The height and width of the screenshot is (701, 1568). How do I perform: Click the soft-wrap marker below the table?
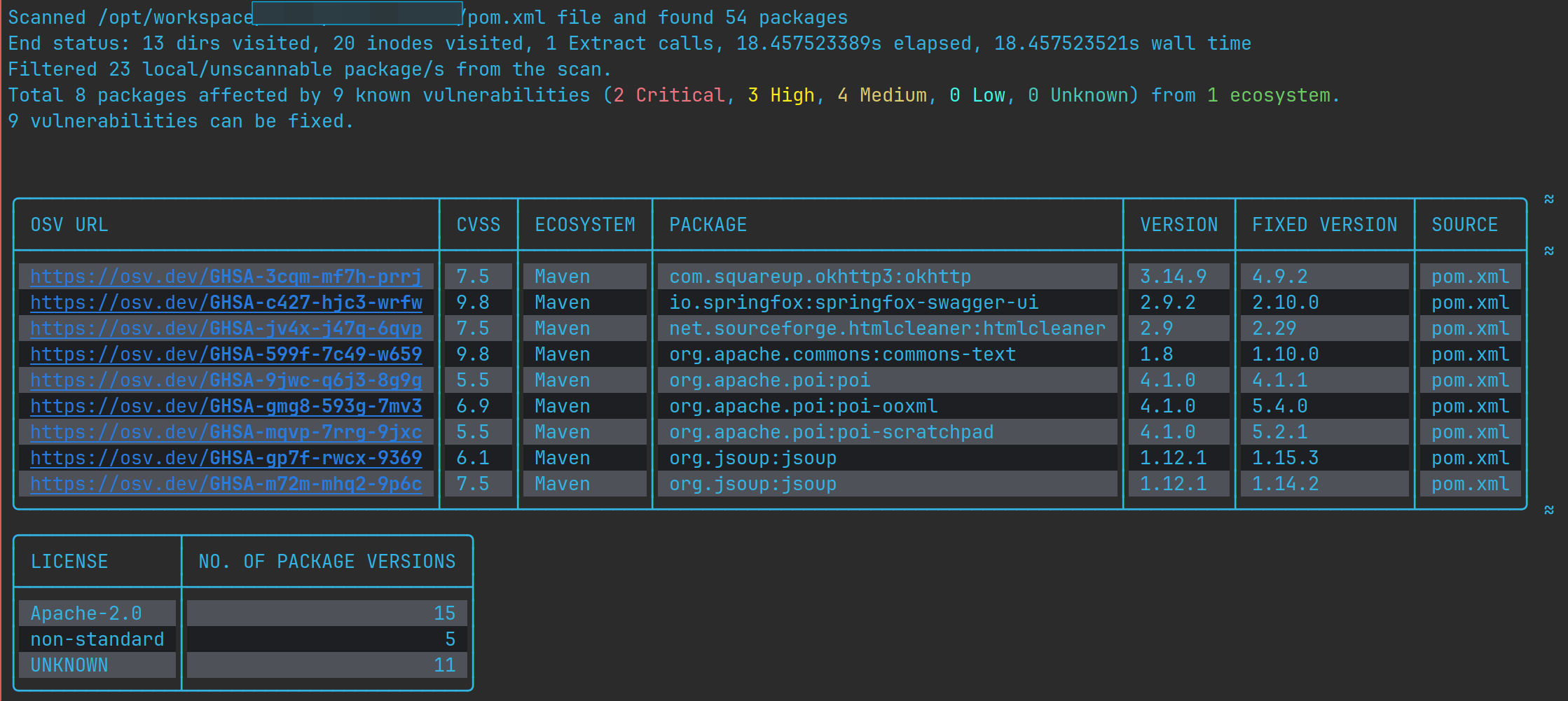pos(1549,510)
